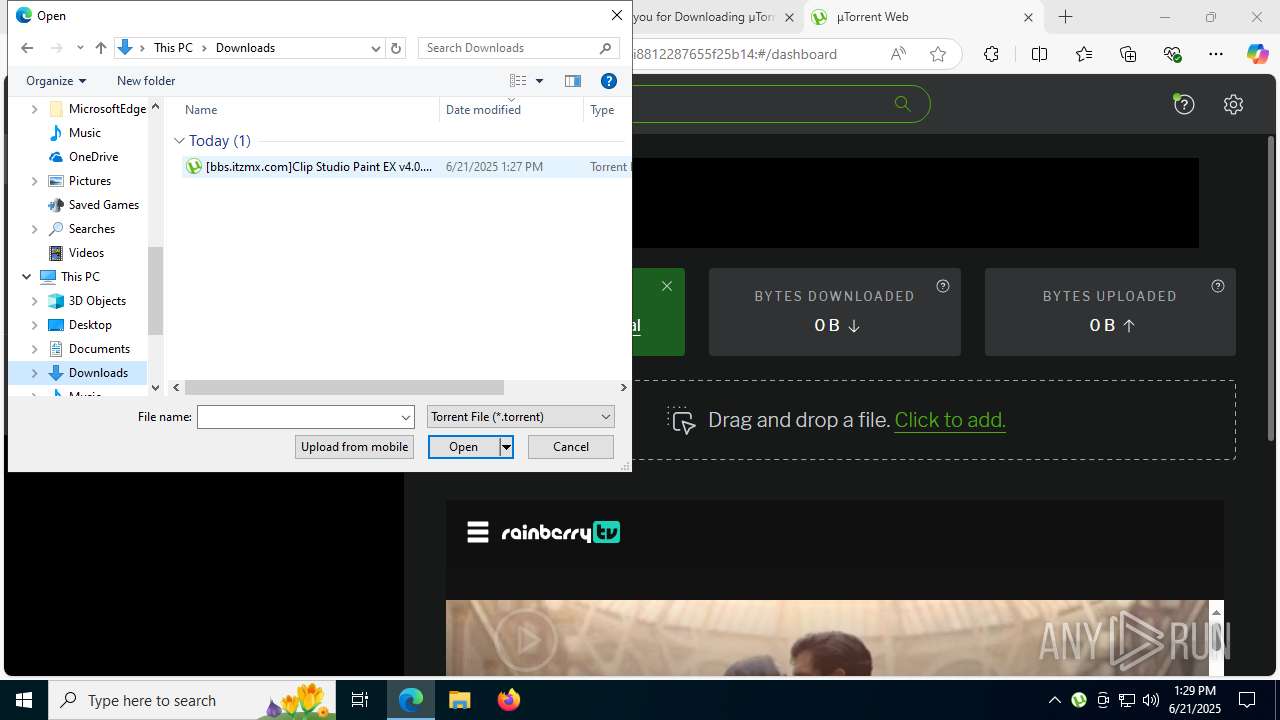Close the µTorrent Web tab
This screenshot has width=1280, height=720.
pyautogui.click(x=1028, y=17)
